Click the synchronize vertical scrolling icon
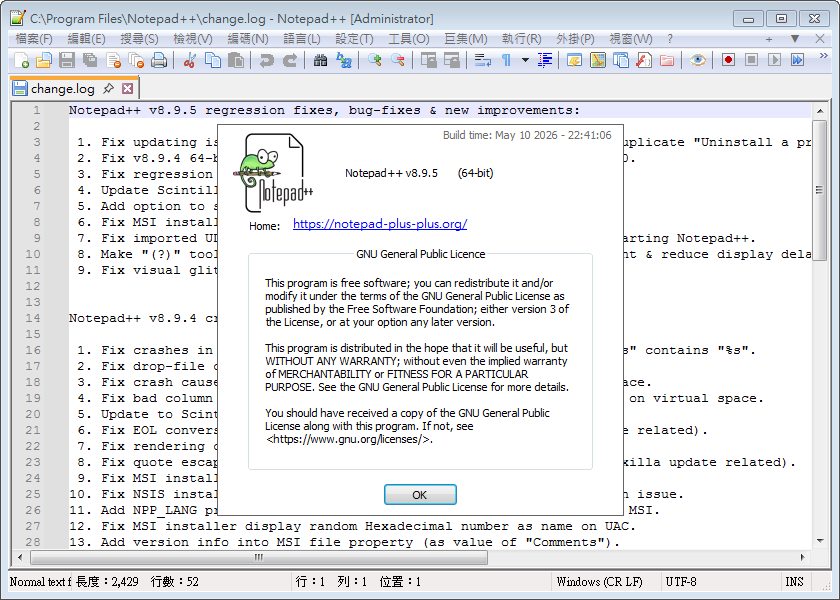Screen dimensions: 840x600 click(428, 60)
